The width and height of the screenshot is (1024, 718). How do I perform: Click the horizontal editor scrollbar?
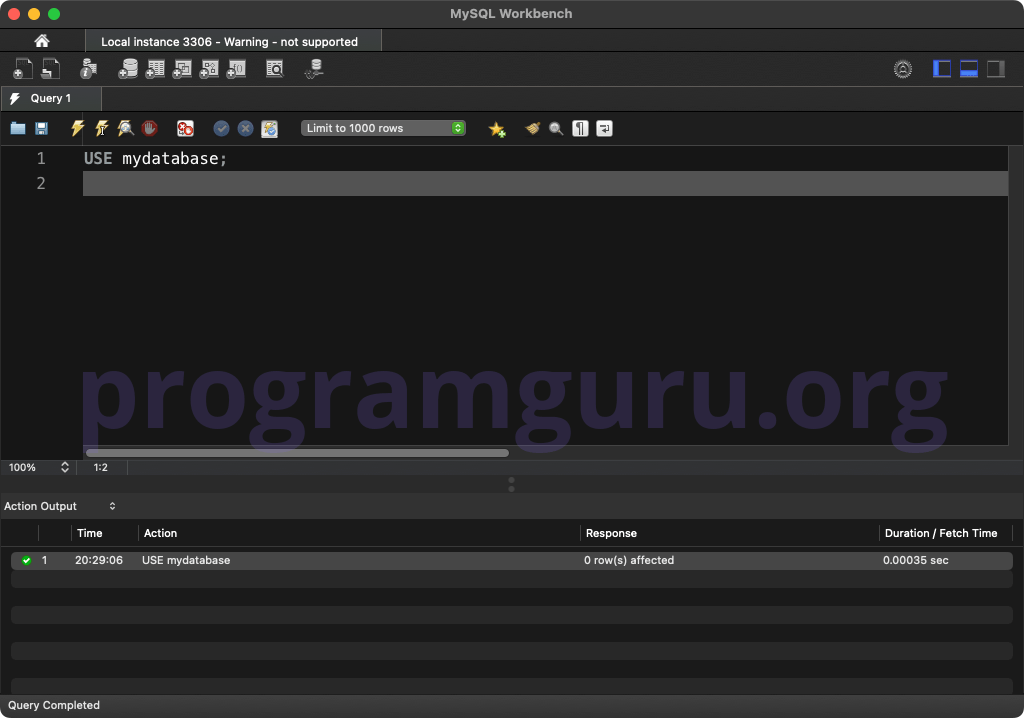[297, 453]
